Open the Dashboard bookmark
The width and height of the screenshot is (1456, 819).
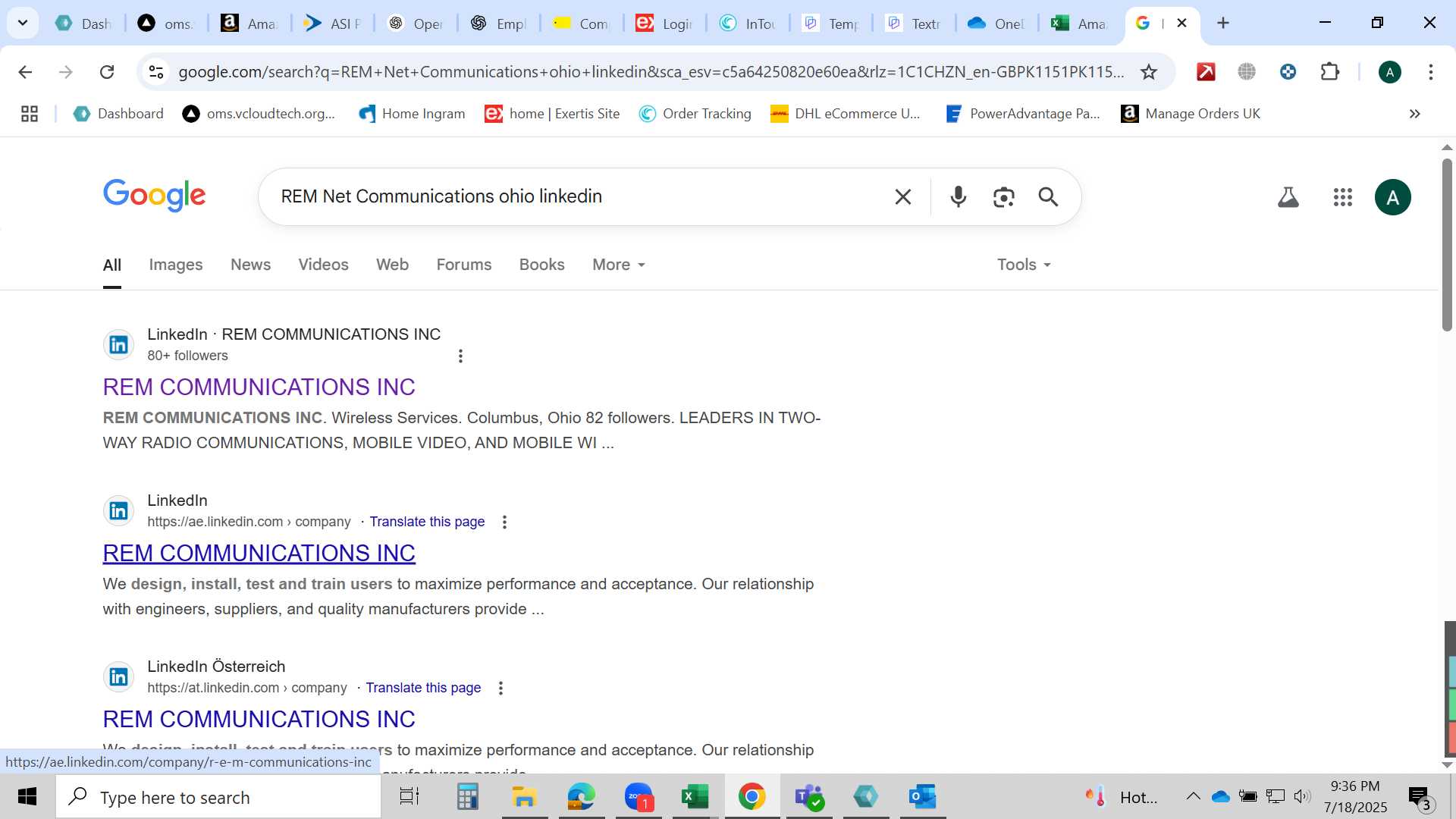coord(118,114)
